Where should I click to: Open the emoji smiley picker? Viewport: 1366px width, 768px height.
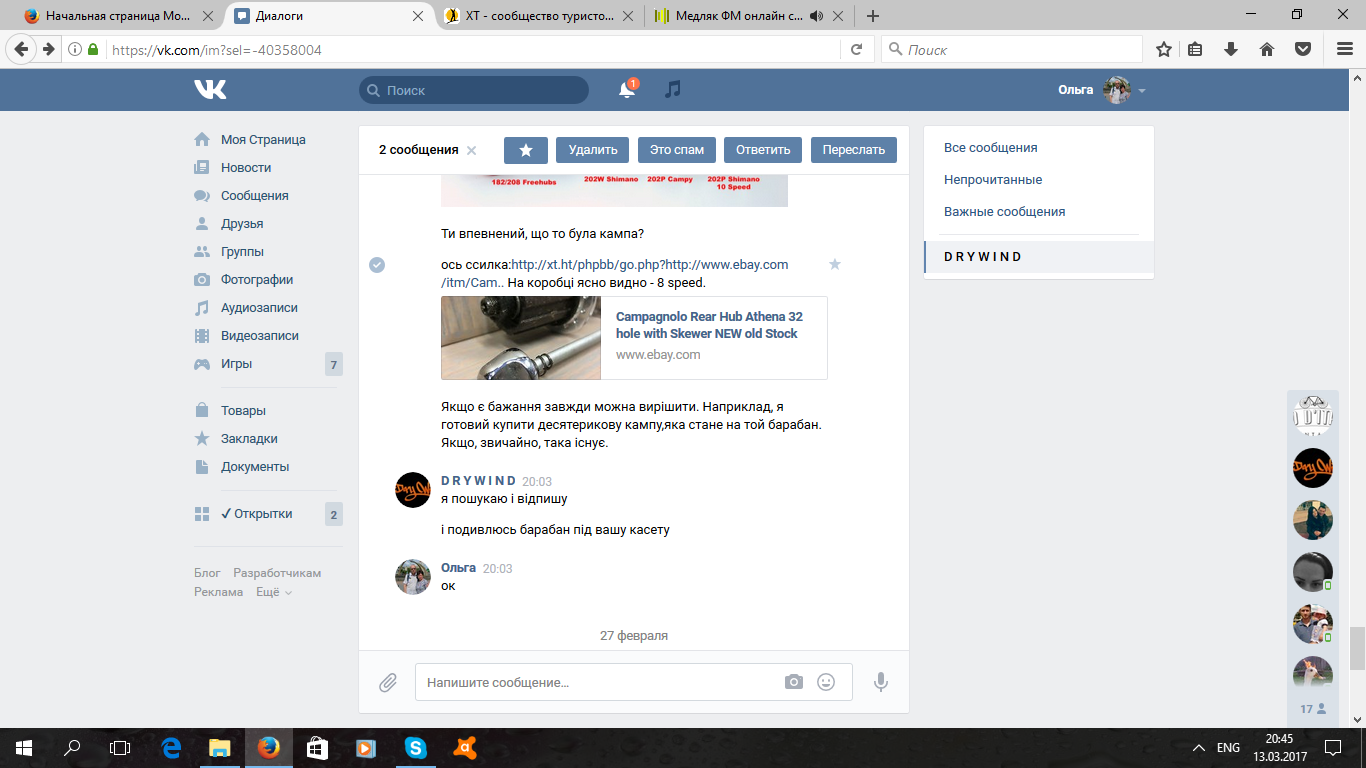tap(826, 682)
